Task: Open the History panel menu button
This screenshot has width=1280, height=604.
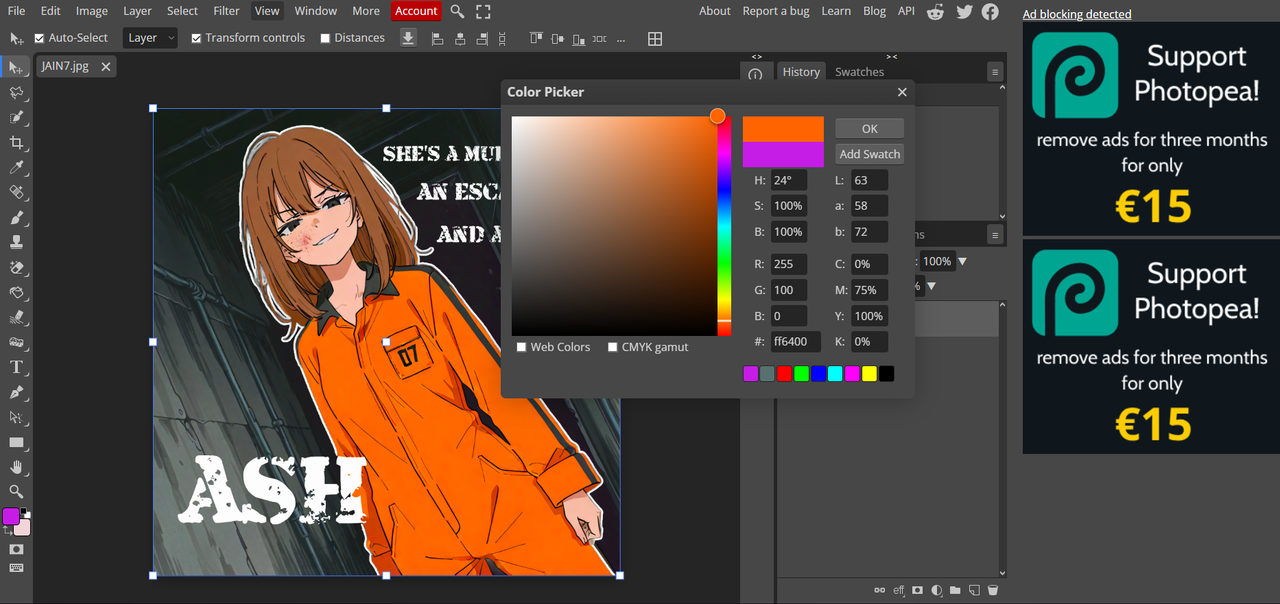Action: tap(994, 72)
